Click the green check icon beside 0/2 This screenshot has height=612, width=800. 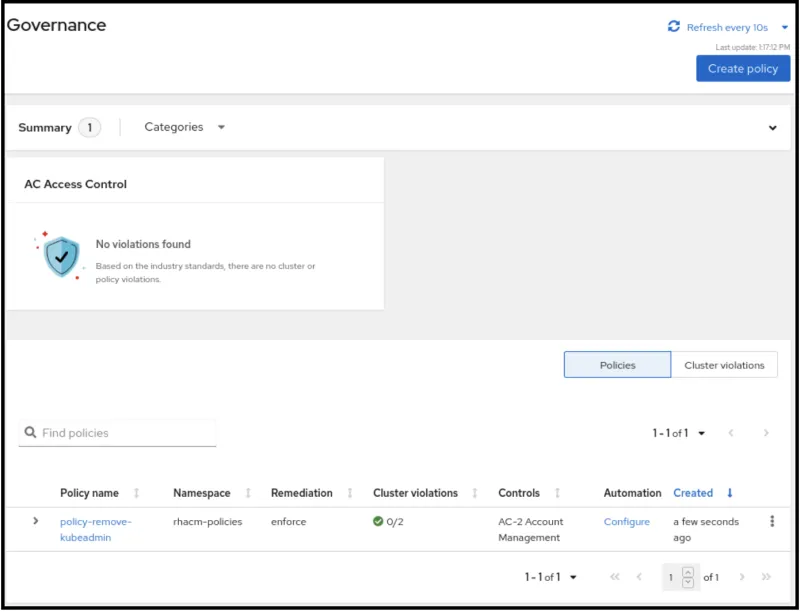(x=377, y=521)
